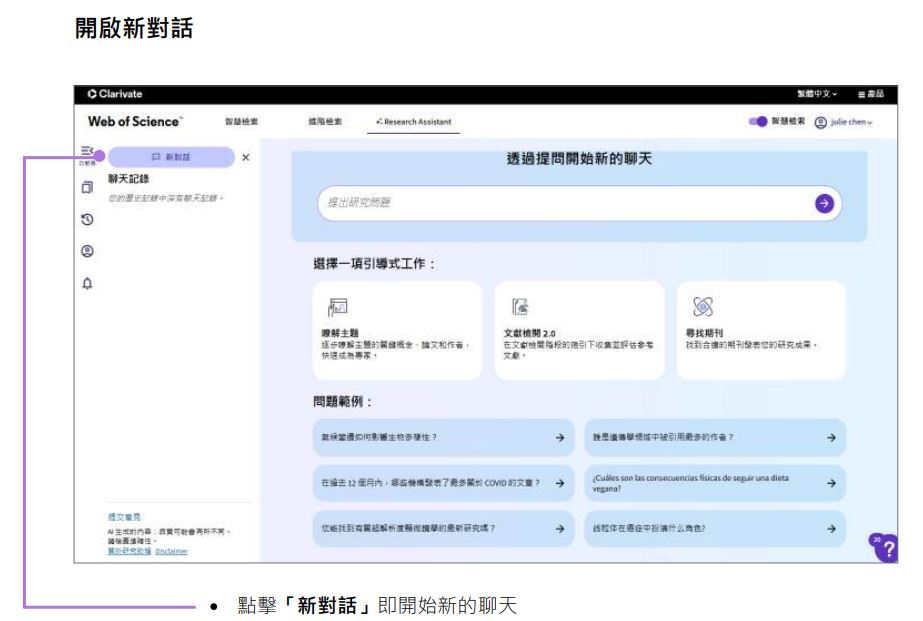
Task: Open the underlined link left of Disclaimer
Action: [130, 552]
